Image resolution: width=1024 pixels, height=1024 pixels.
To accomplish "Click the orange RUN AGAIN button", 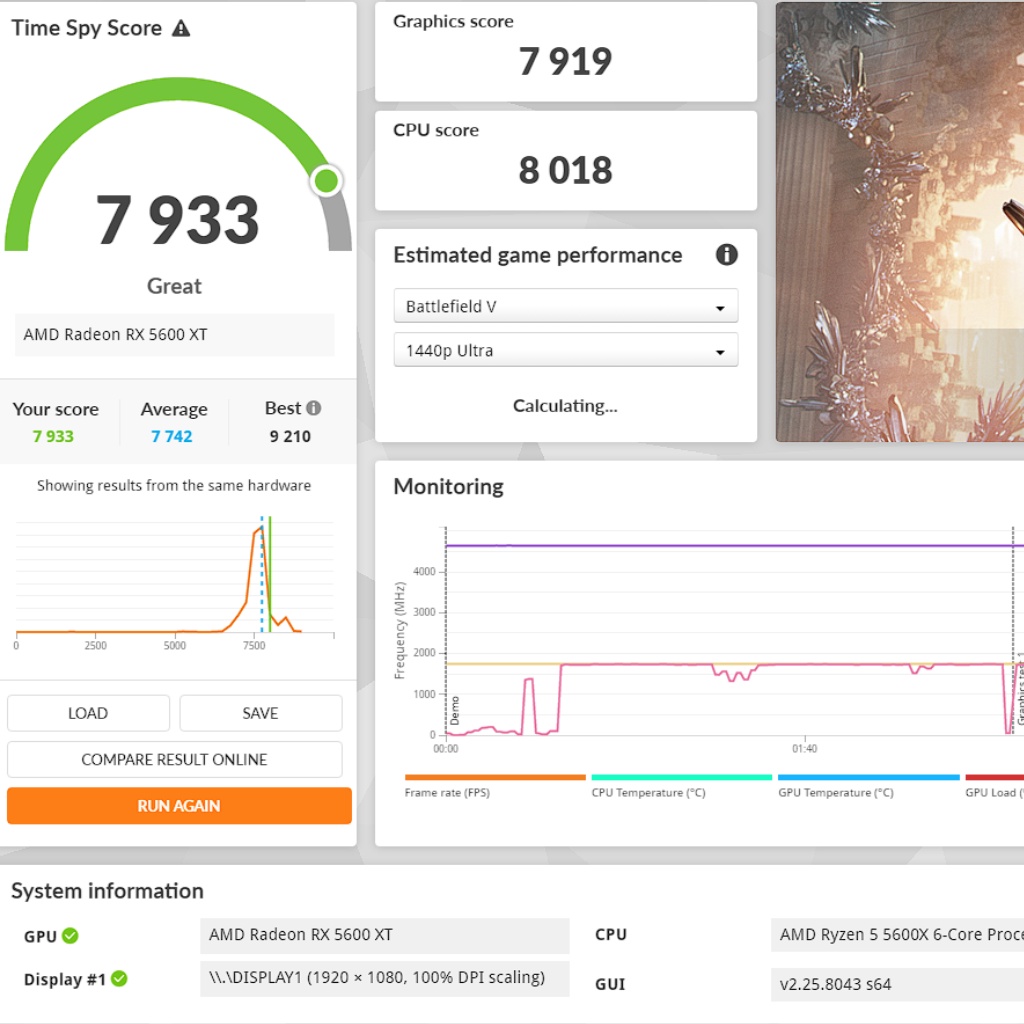I will click(x=179, y=806).
